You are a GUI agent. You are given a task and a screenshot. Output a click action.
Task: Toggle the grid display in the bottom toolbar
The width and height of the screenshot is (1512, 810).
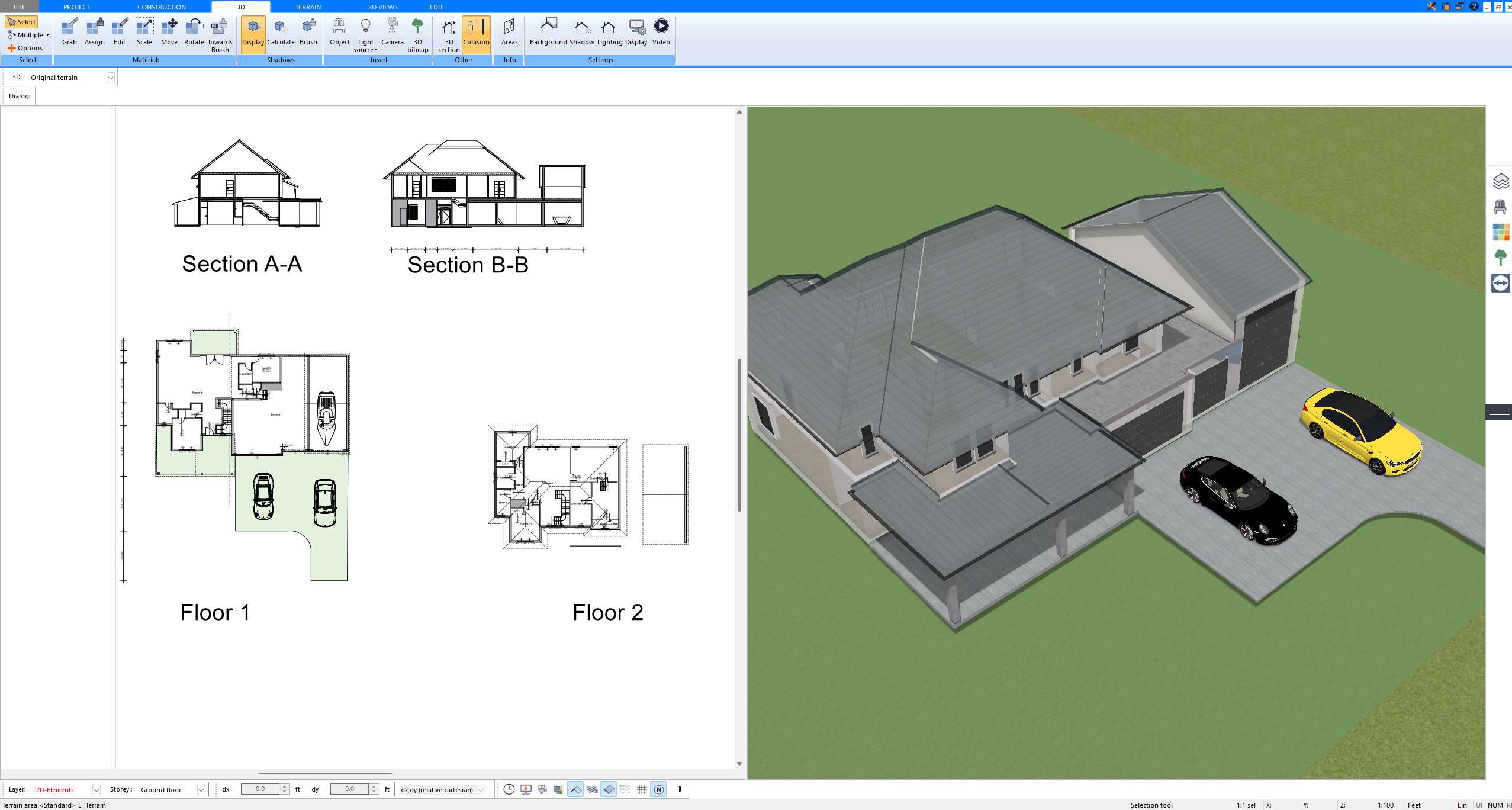click(x=642, y=789)
